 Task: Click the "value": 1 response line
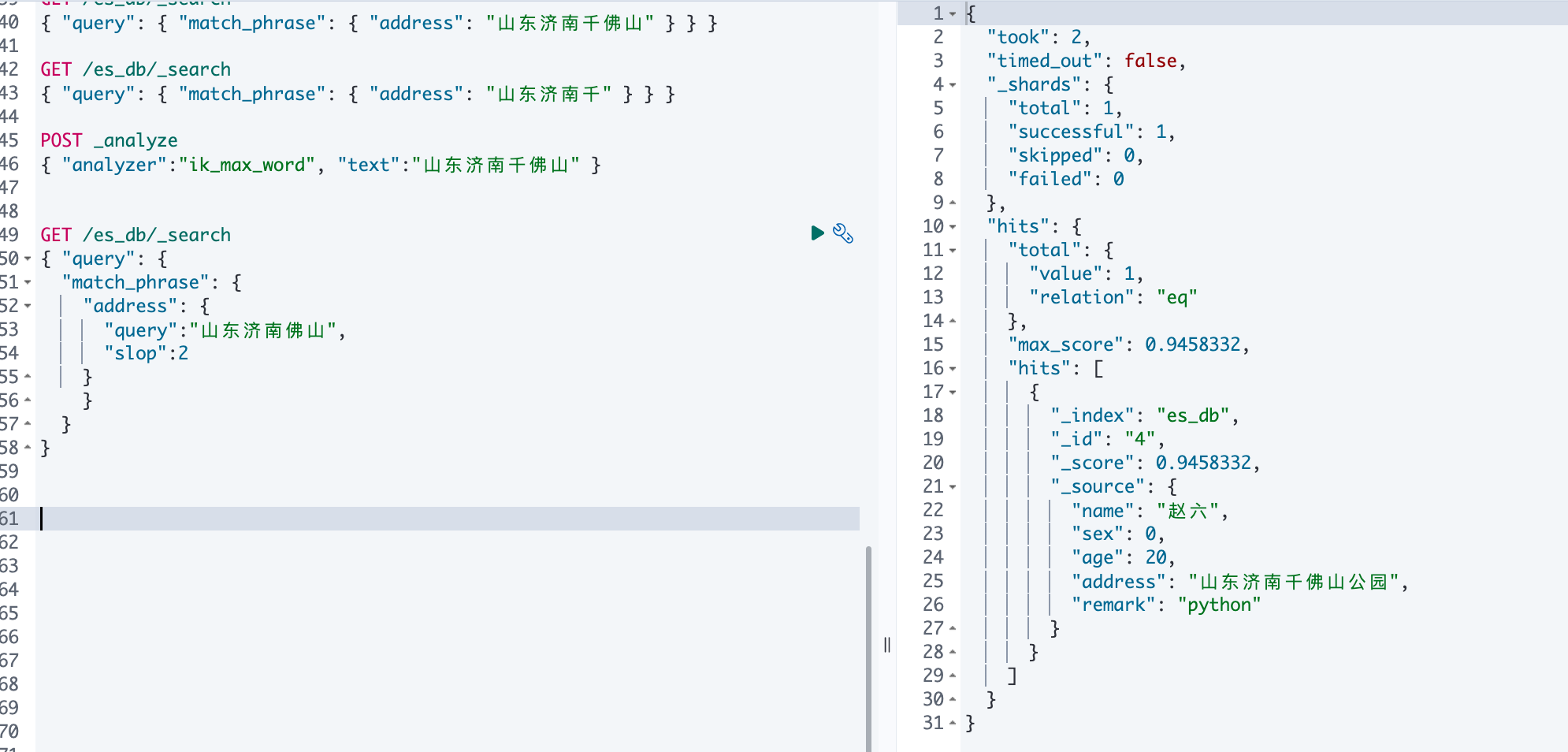(1087, 274)
